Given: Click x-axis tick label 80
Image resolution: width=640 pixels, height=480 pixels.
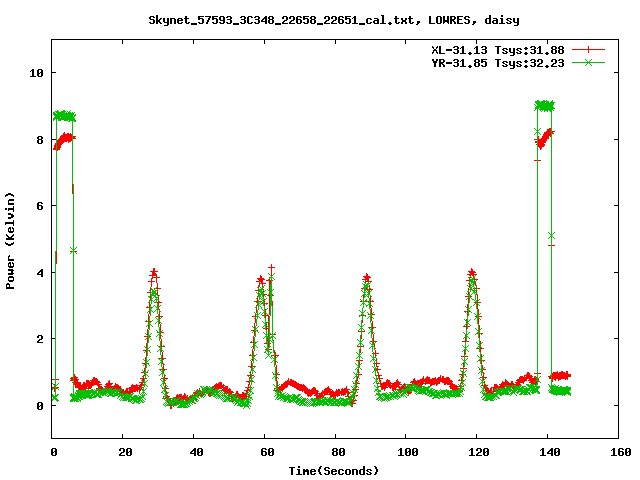Looking at the screenshot, I should click(338, 452).
